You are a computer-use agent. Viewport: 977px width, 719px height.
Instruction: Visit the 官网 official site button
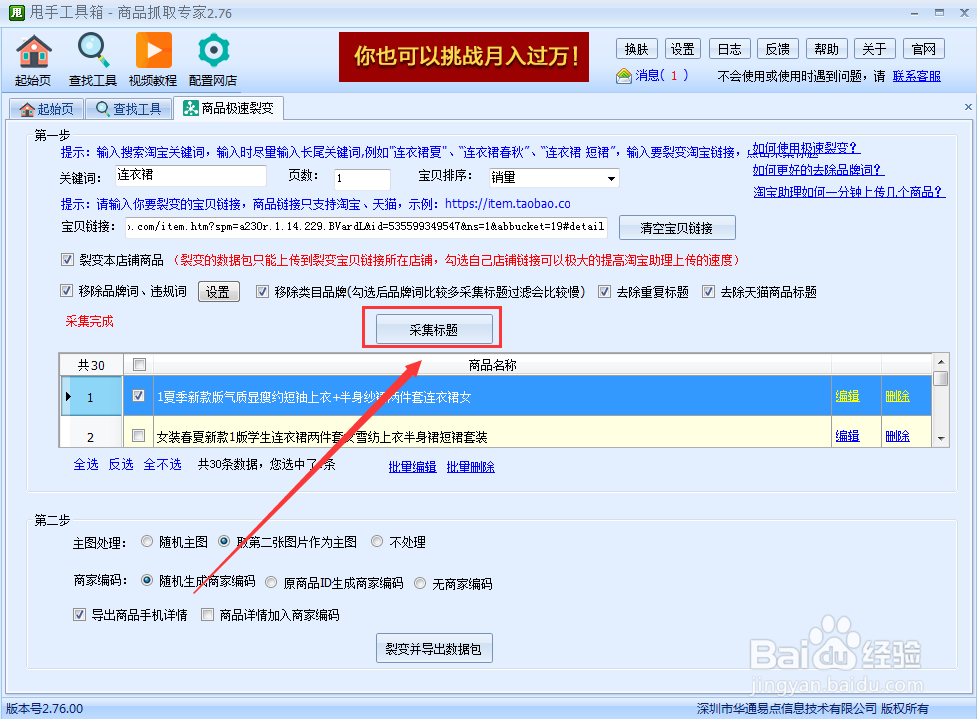[x=922, y=48]
